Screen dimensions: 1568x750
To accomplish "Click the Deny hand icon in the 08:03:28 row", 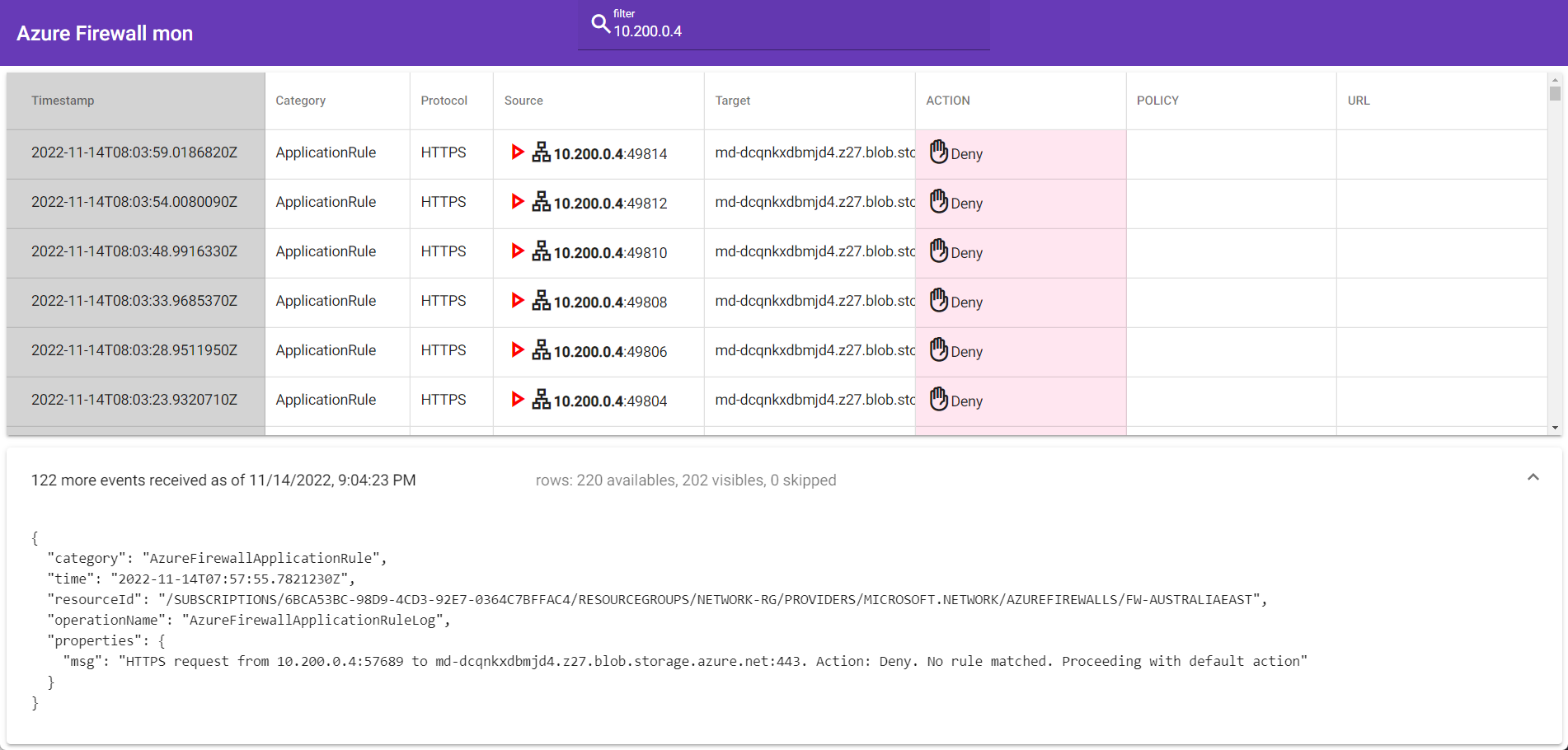I will pyautogui.click(x=938, y=349).
